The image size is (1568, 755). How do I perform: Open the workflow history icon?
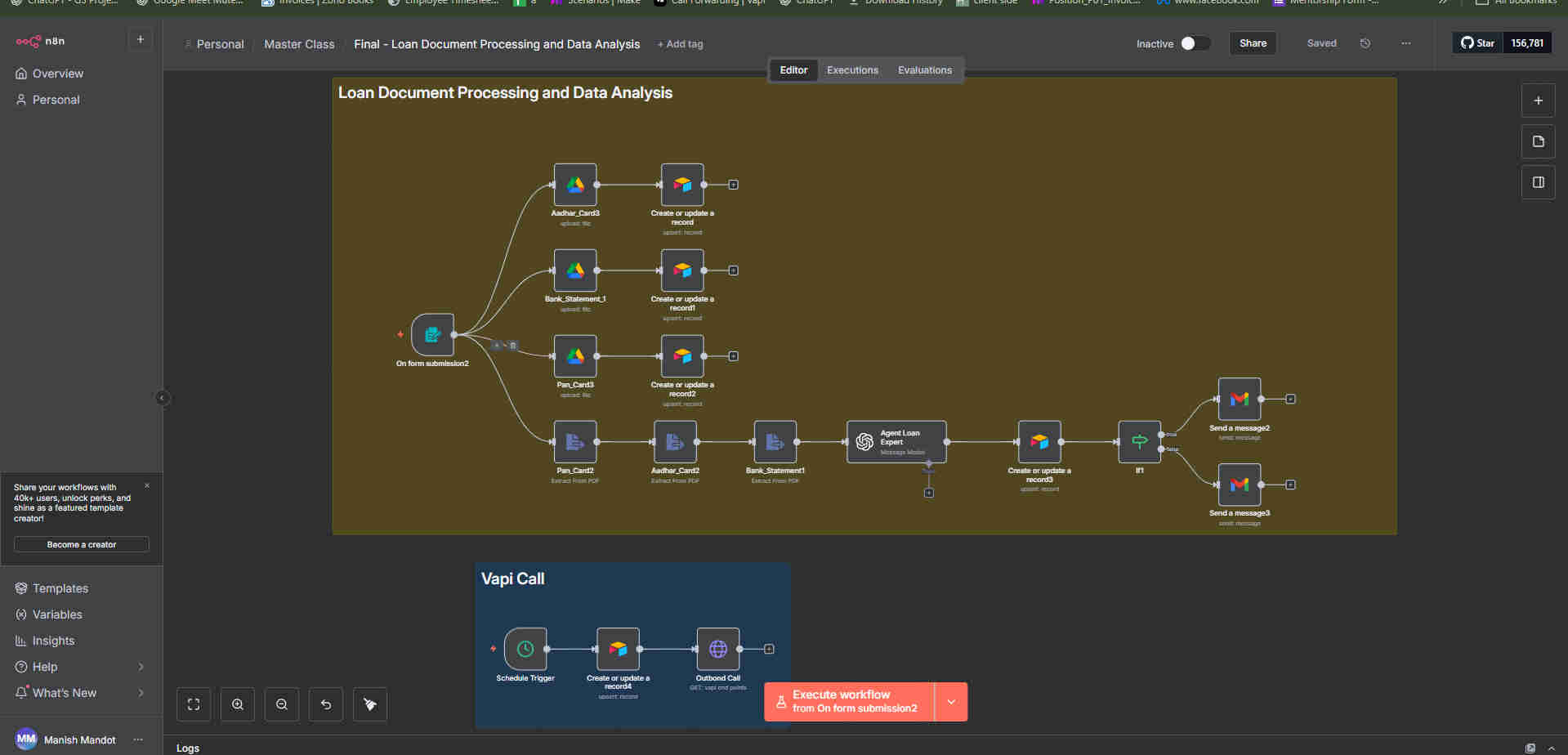point(1365,43)
